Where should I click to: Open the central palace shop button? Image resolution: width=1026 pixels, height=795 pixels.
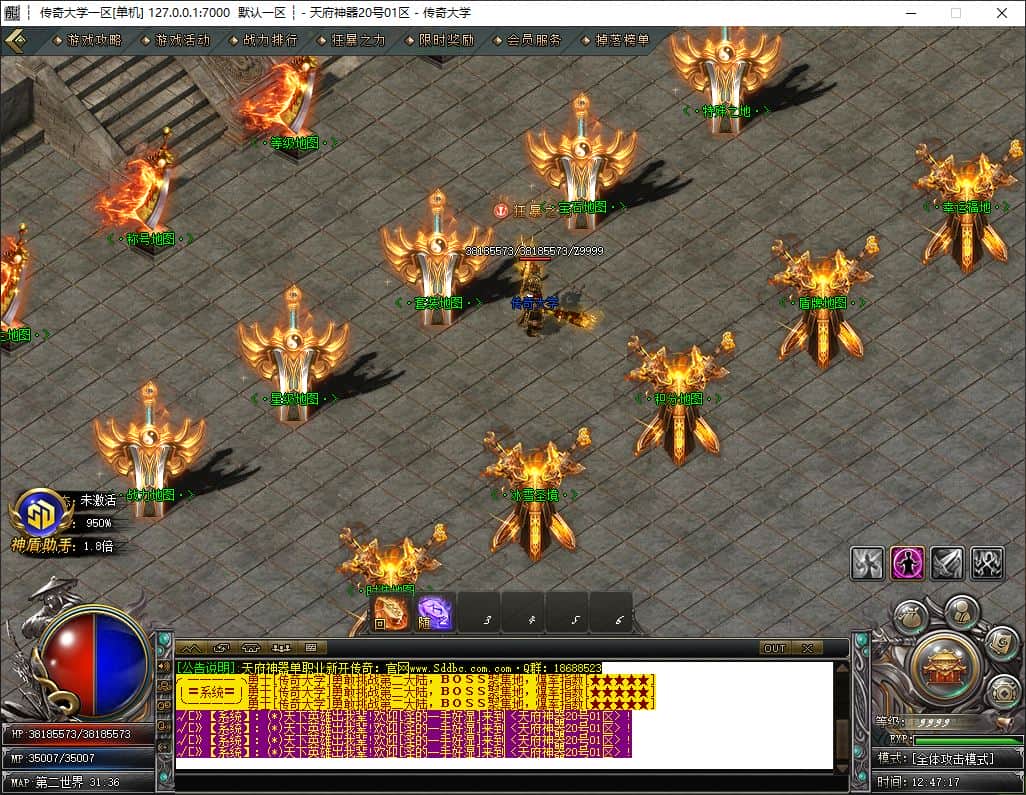(945, 669)
